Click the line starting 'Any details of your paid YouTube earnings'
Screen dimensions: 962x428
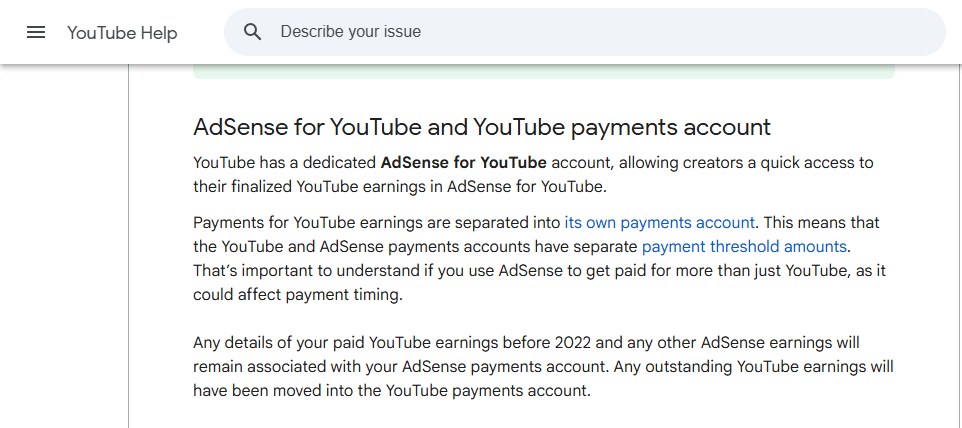tap(526, 343)
